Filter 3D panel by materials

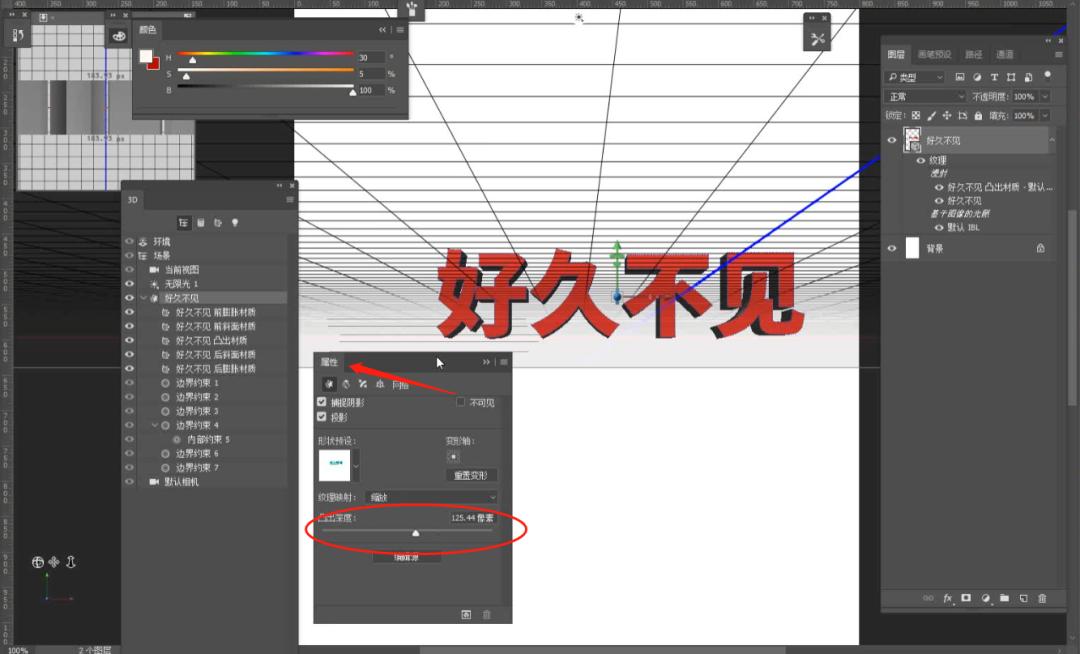pos(218,223)
